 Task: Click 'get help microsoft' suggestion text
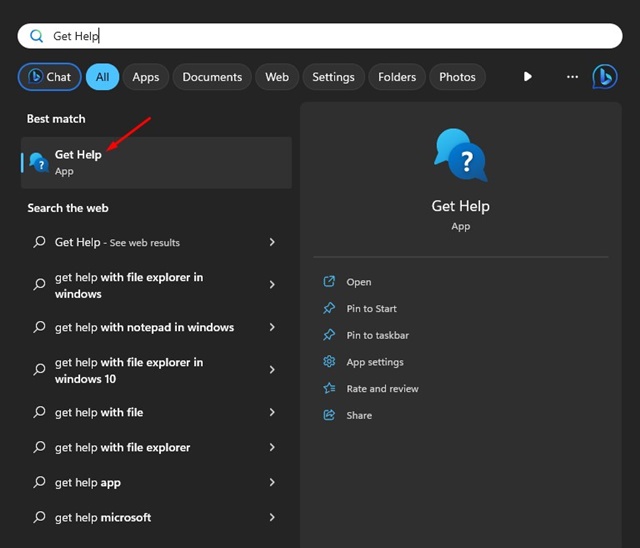coord(103,517)
